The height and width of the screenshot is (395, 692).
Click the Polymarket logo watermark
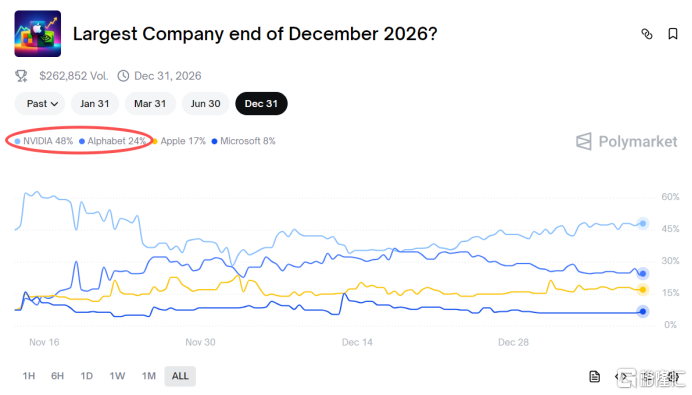626,142
